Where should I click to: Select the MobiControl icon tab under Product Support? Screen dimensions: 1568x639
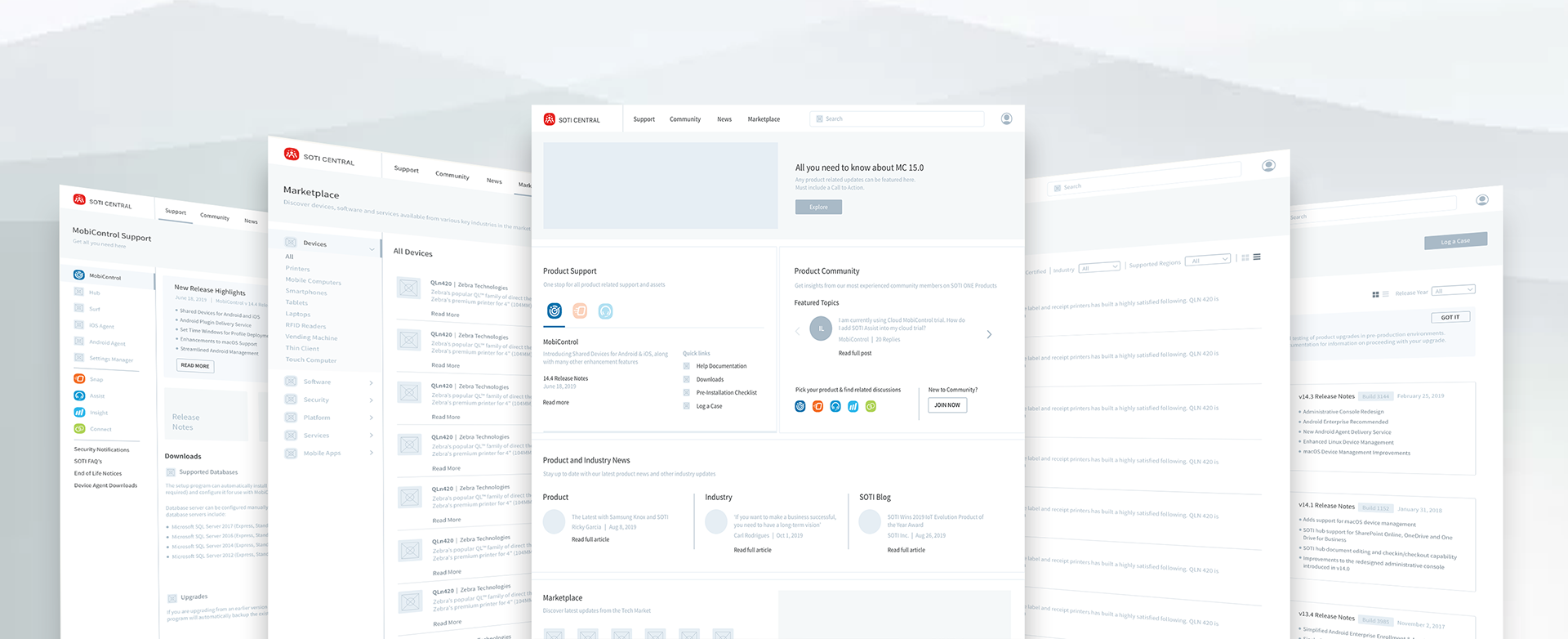555,311
